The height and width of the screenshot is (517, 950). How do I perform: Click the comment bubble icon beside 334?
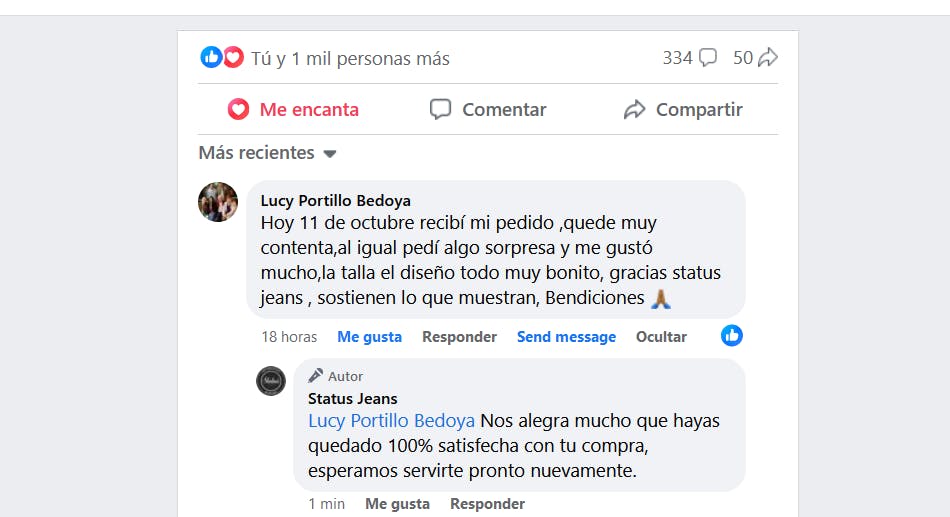(x=708, y=58)
